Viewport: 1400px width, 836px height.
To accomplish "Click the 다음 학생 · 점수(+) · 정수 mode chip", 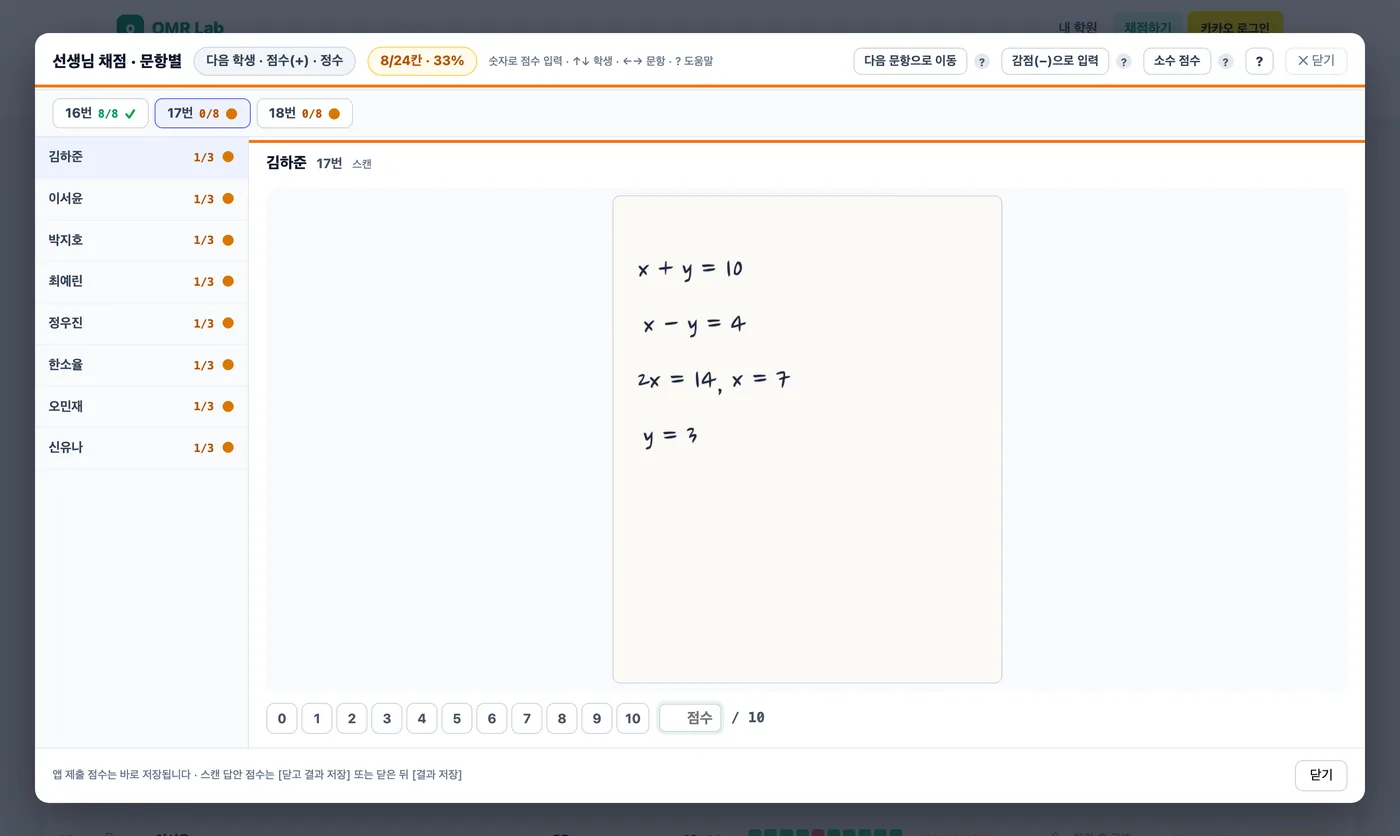I will 275,61.
